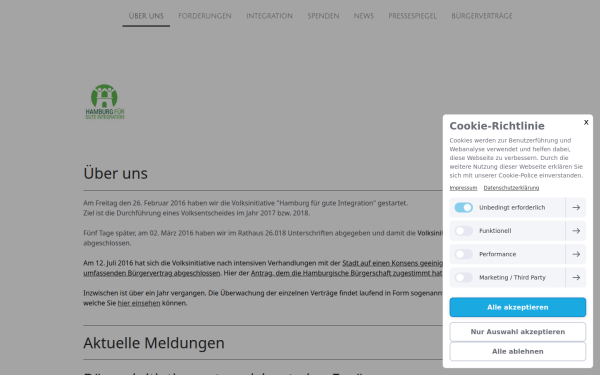Open the Pressespiegel menu item

pyautogui.click(x=412, y=16)
